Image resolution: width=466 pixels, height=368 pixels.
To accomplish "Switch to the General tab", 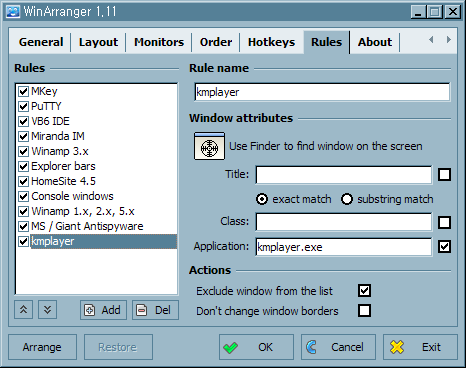I will 41,42.
